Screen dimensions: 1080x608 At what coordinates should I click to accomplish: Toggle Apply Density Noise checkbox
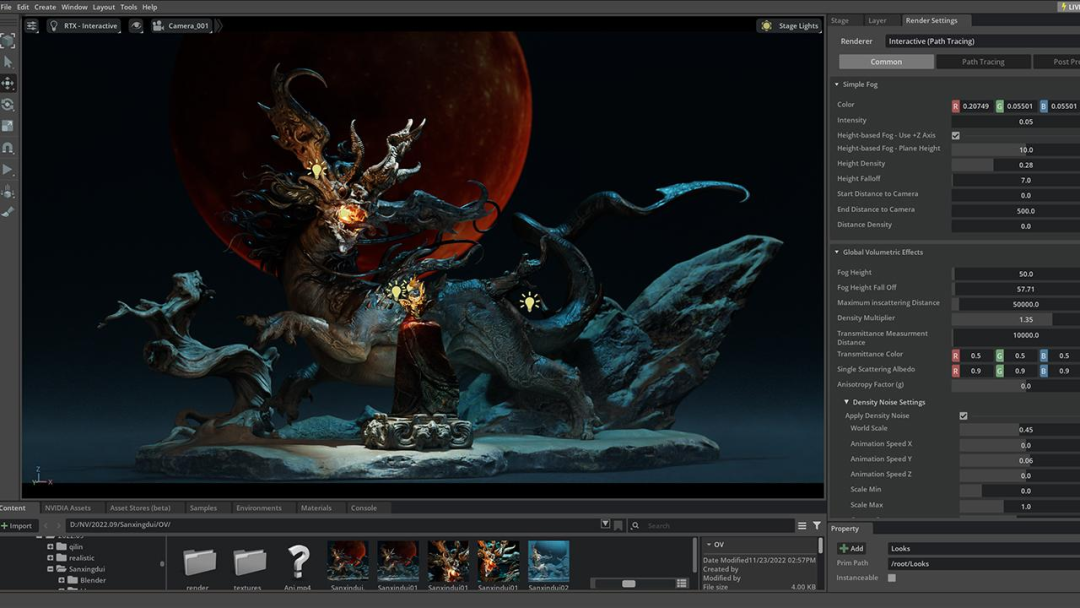(x=963, y=416)
